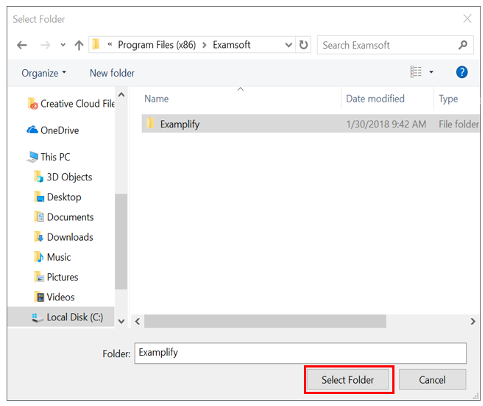Click sidebar scroll up arrow
This screenshot has height=406, width=483.
121,95
